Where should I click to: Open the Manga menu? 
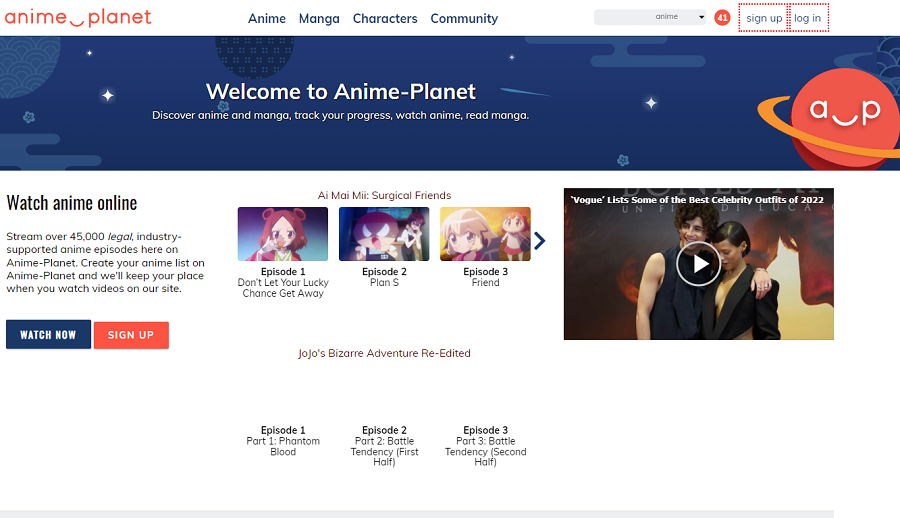319,18
